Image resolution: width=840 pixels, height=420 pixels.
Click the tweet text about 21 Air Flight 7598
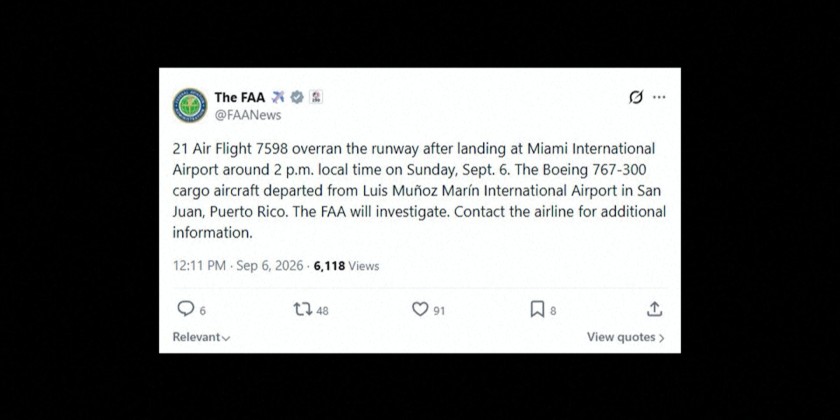tap(419, 190)
